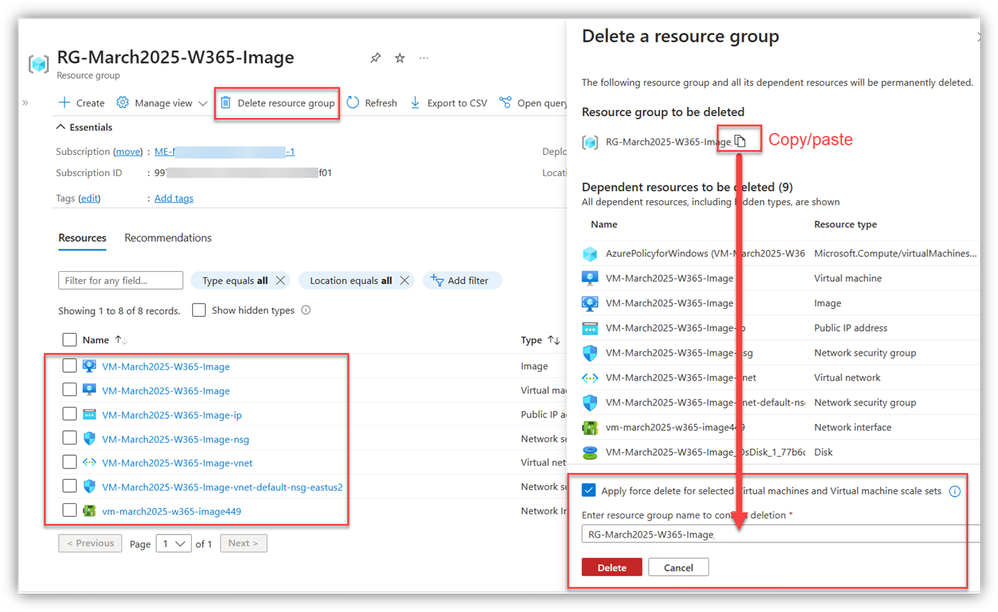Click the Tags edit link
The image size is (998, 612).
click(89, 198)
